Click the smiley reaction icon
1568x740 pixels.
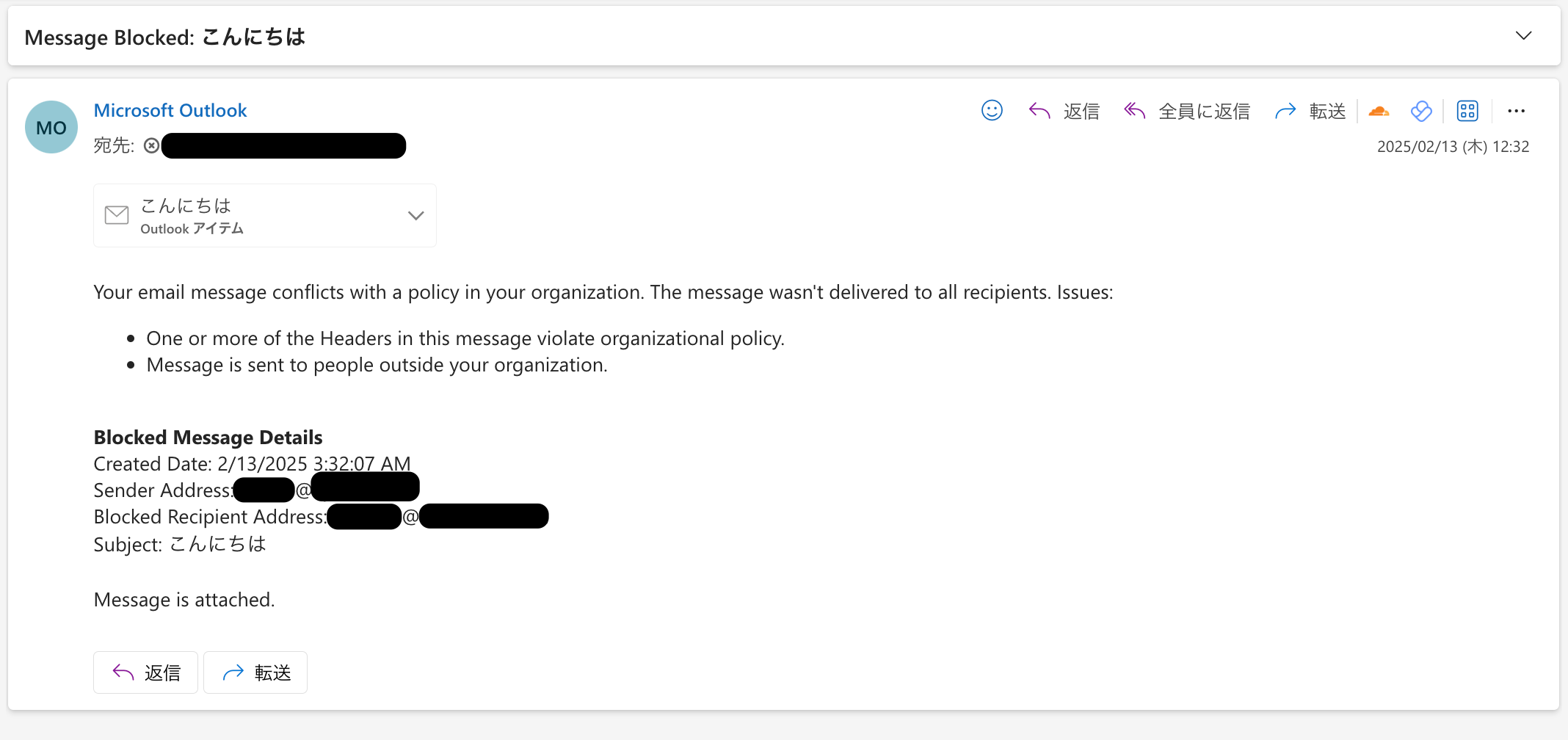pos(992,111)
